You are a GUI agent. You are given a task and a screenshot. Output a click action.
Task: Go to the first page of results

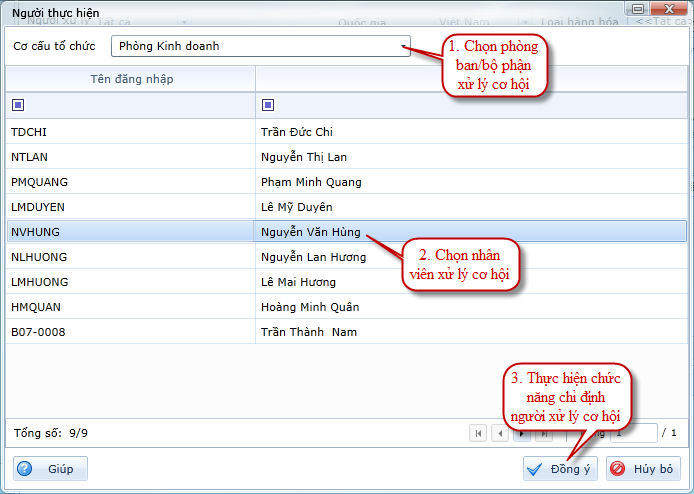[479, 433]
